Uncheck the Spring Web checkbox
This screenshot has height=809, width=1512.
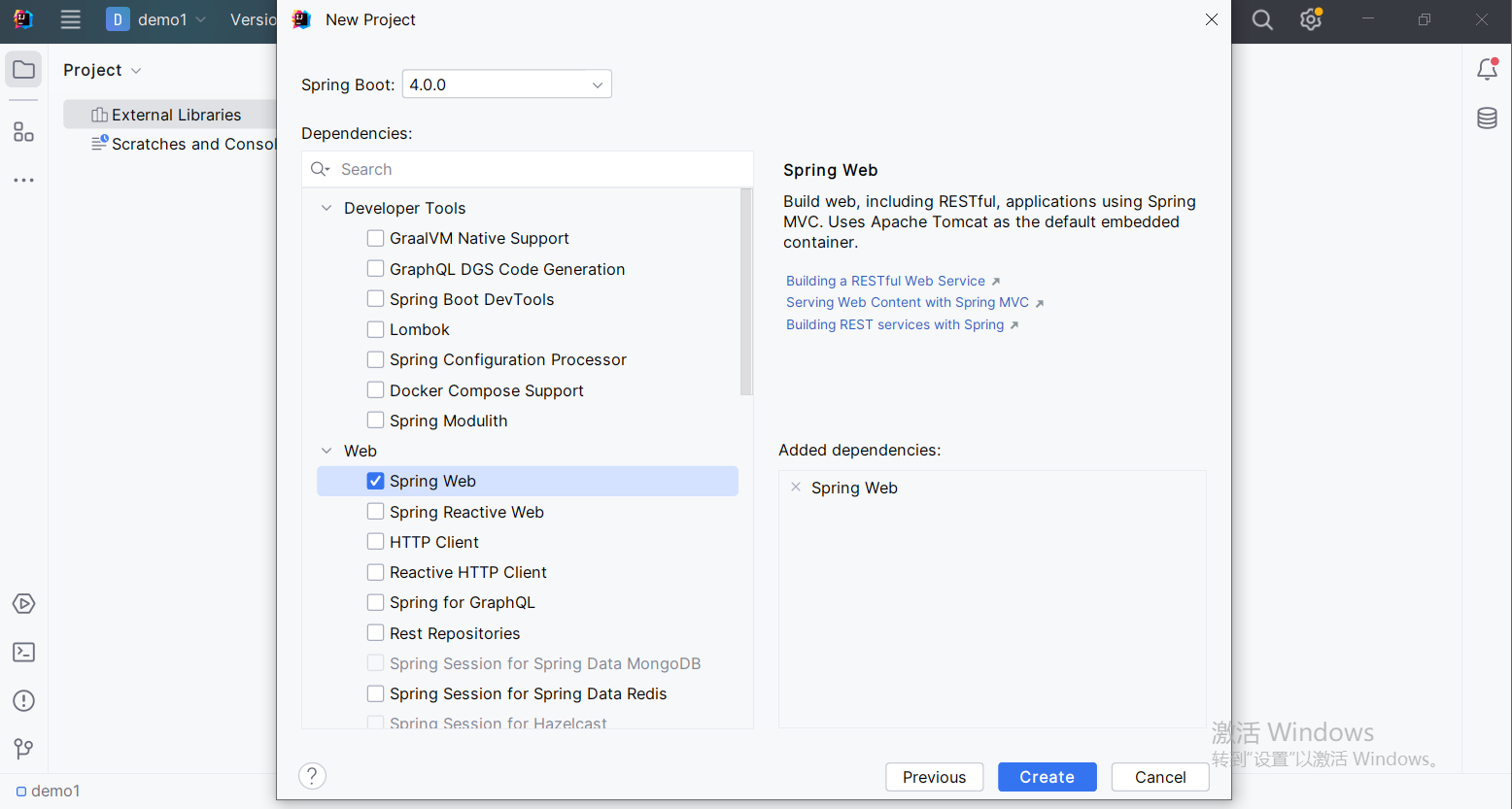tap(375, 481)
